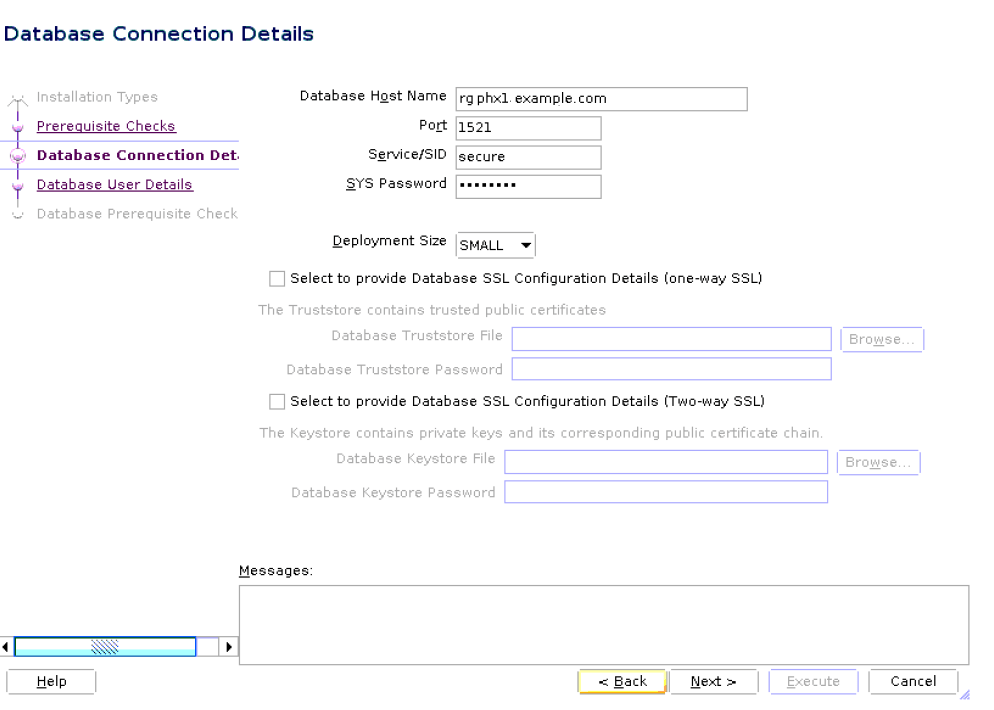Click the left arrow of the bottom scrollbar
The height and width of the screenshot is (710, 994).
click(5, 646)
